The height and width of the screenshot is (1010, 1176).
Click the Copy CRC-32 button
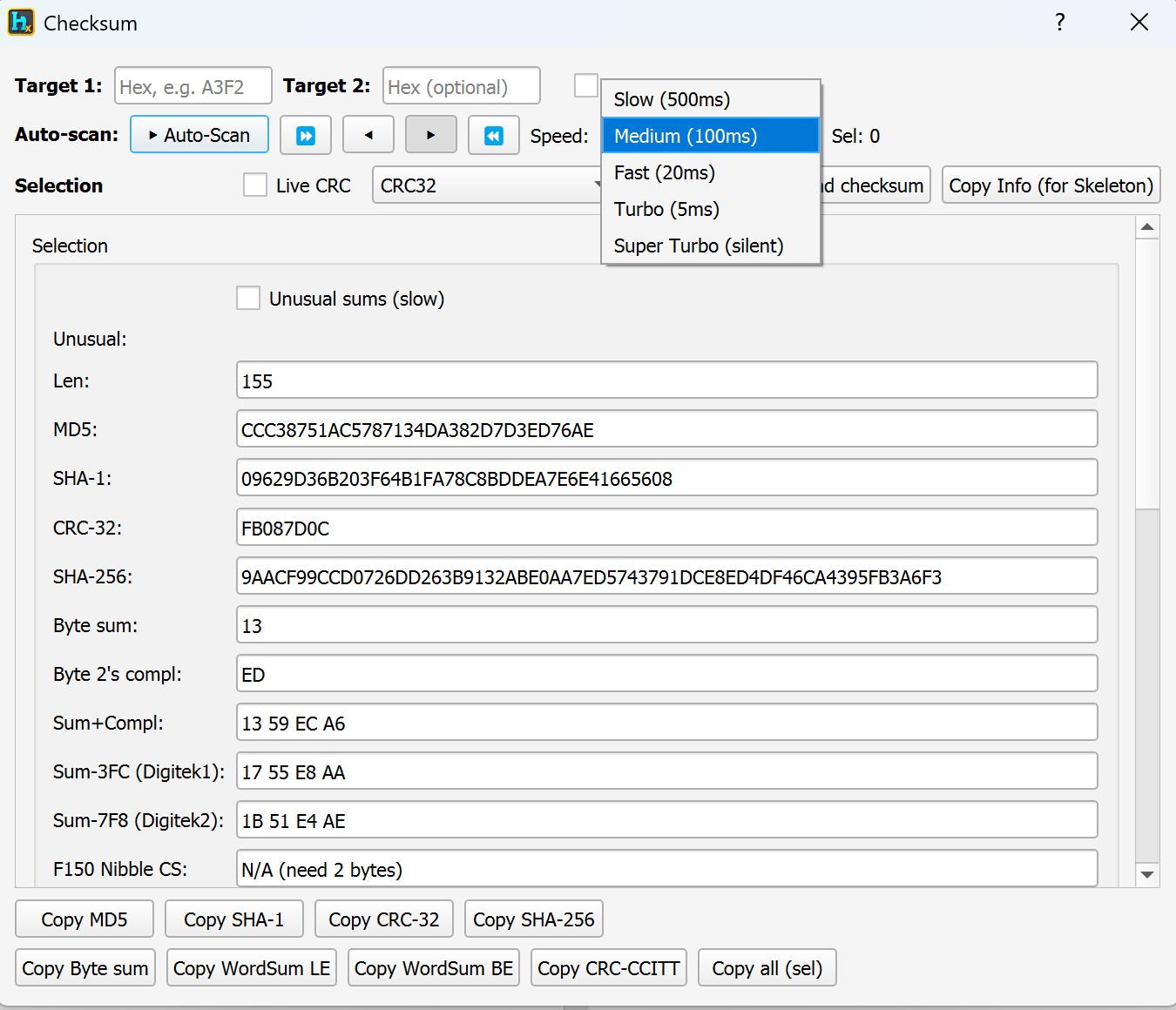tap(384, 919)
